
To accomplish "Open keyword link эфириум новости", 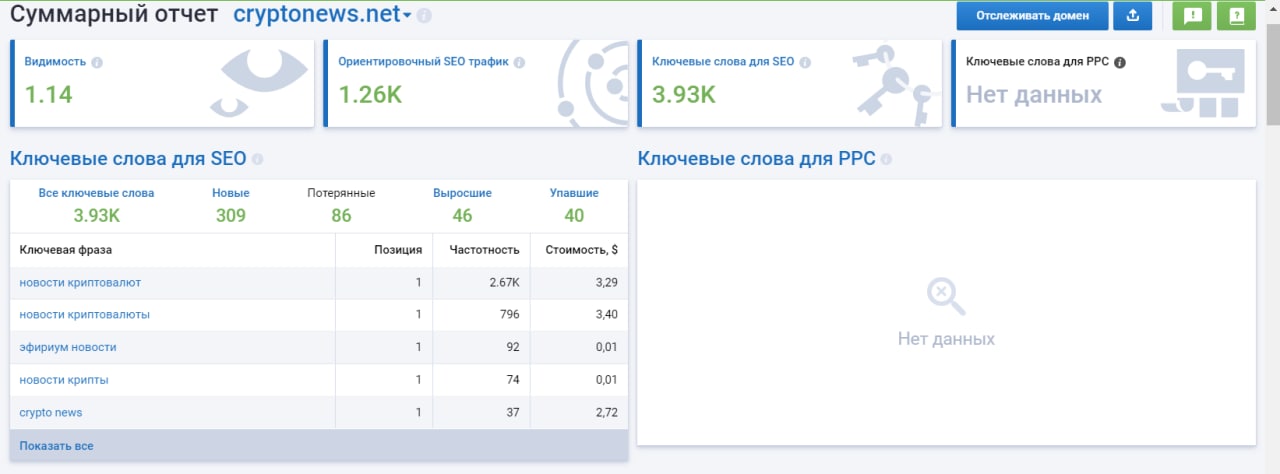I will point(68,347).
